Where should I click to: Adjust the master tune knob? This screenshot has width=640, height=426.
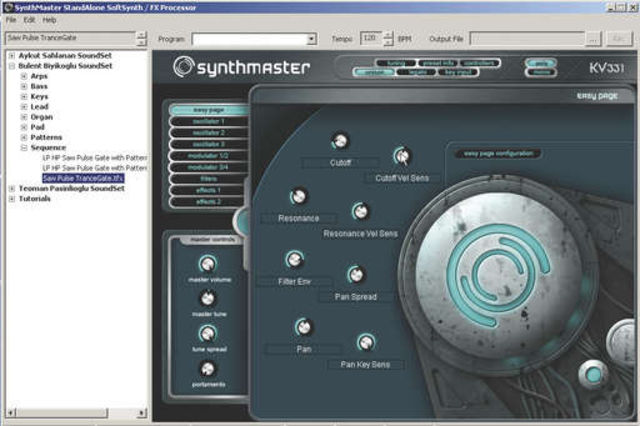point(208,299)
